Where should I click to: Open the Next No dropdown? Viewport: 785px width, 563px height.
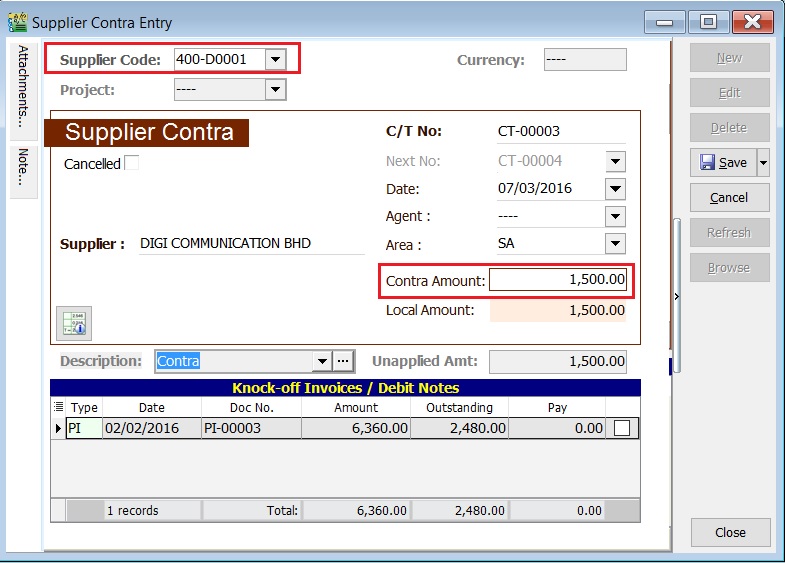point(615,161)
